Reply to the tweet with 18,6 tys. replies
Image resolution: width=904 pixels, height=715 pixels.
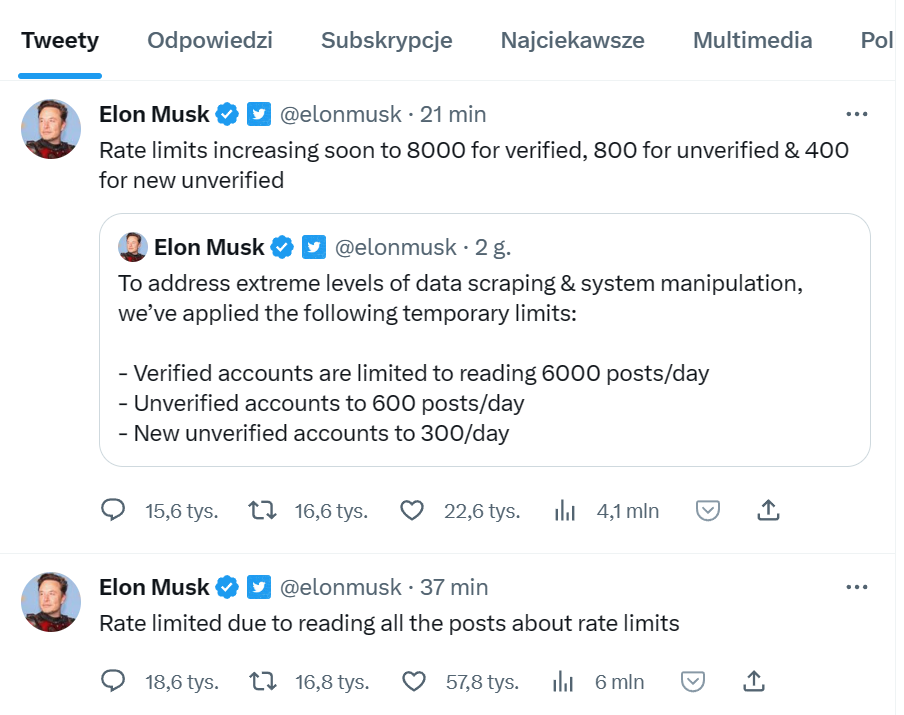tap(114, 682)
